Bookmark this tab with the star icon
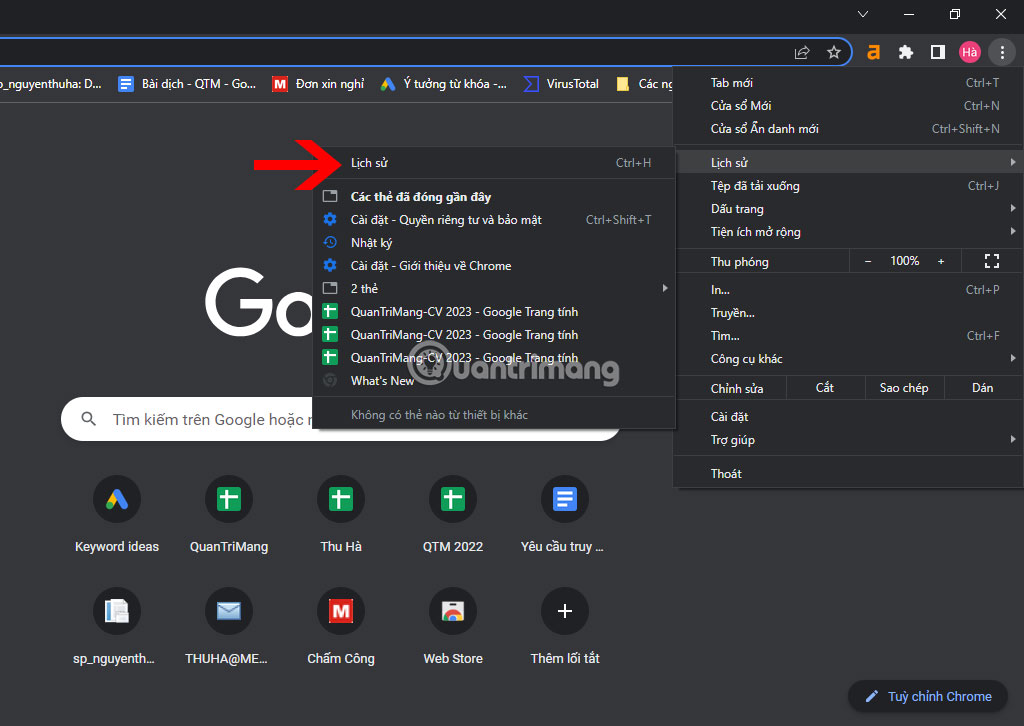Image resolution: width=1024 pixels, height=726 pixels. point(834,53)
